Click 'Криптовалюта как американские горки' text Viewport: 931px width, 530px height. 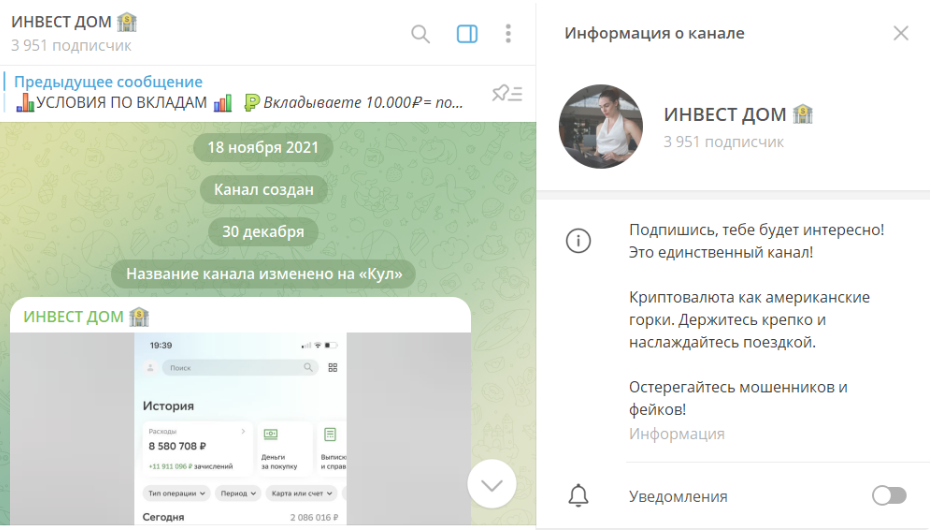[749, 308]
